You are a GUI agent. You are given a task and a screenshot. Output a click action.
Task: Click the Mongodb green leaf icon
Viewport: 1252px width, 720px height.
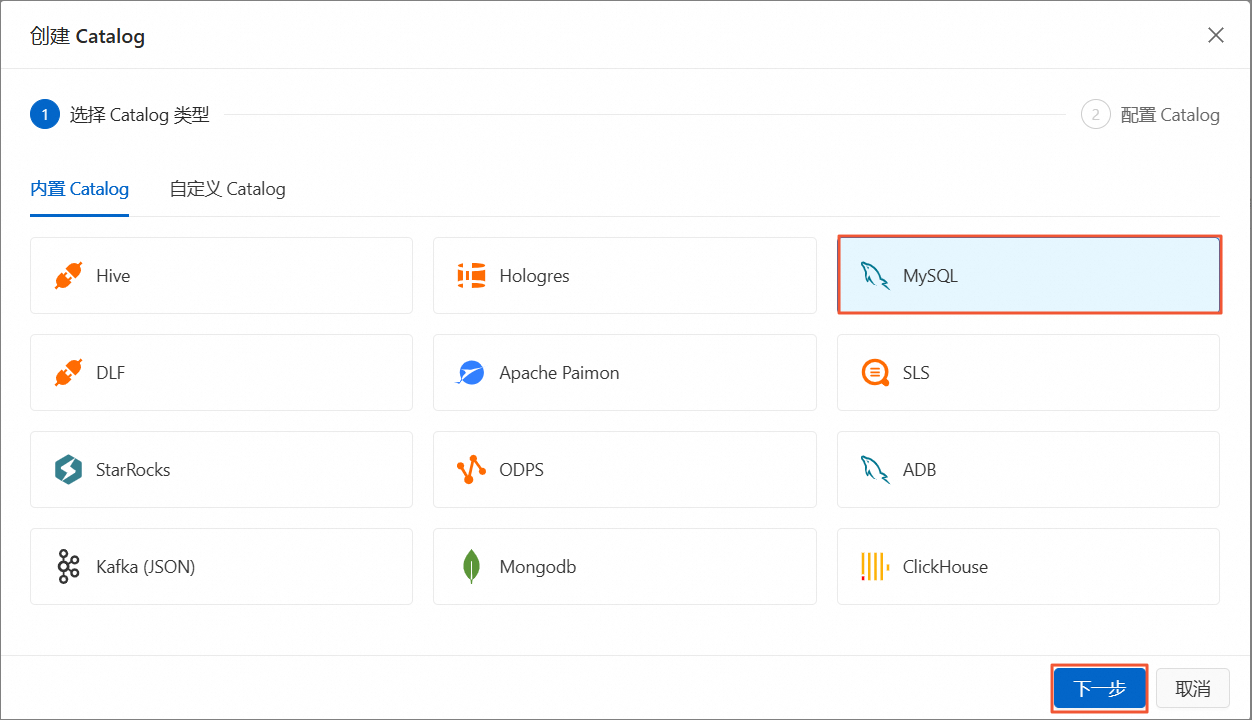click(471, 567)
